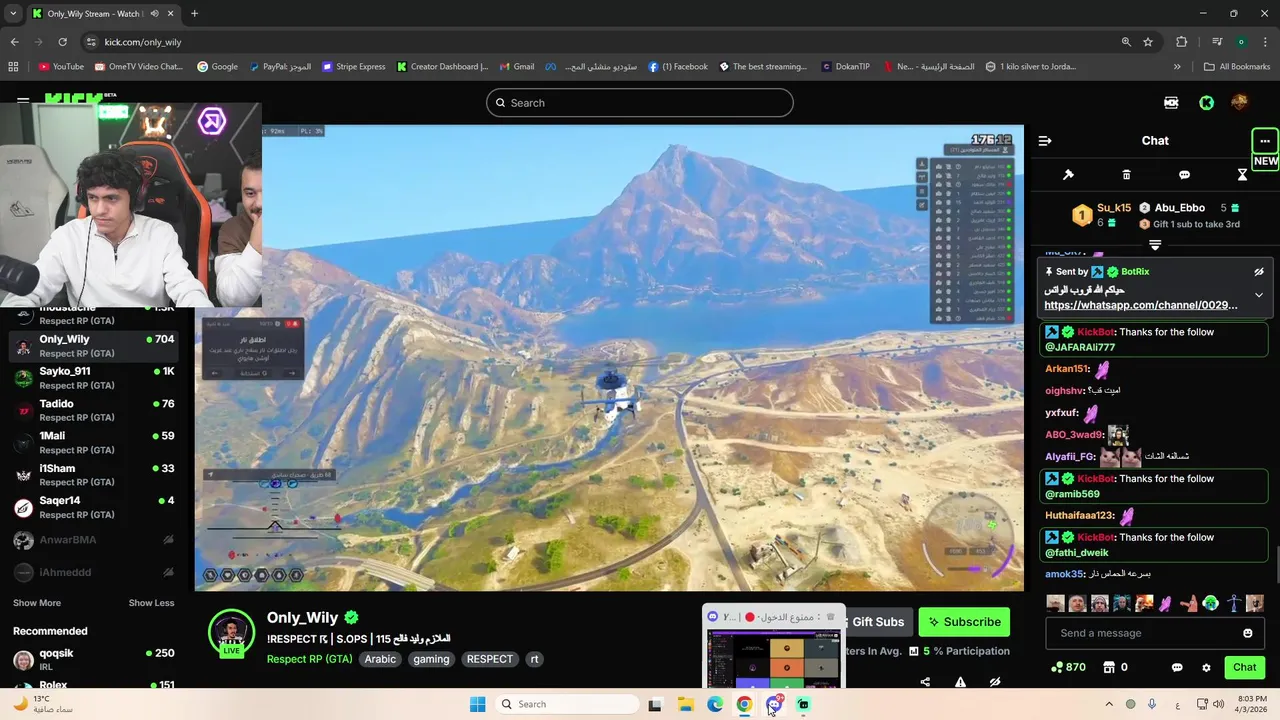This screenshot has width=1280, height=720.
Task: Click the Send a message field
Action: pos(1154,633)
